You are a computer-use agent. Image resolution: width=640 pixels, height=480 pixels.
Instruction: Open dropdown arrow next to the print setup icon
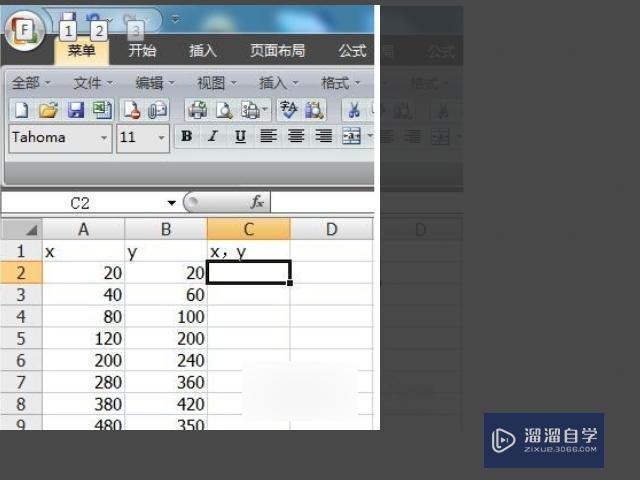coord(265,109)
